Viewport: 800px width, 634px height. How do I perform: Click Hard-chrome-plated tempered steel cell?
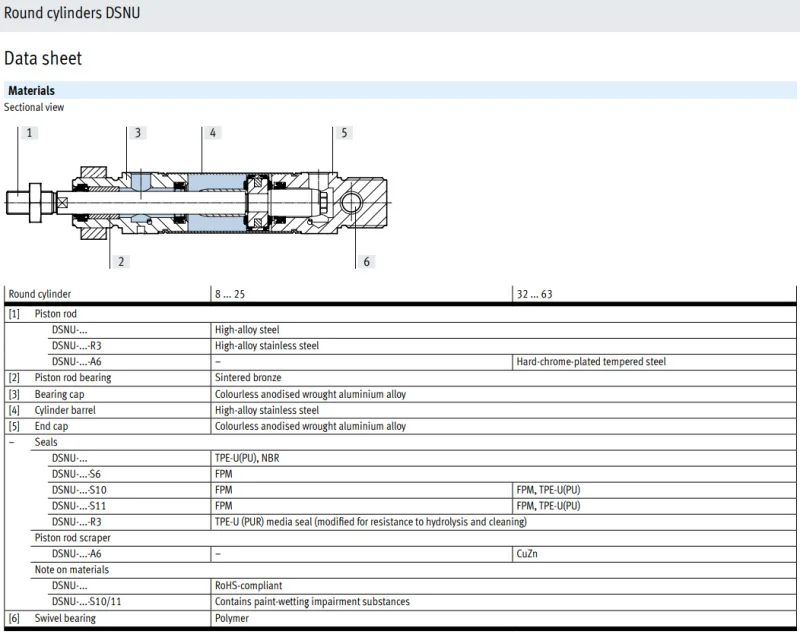tap(591, 361)
